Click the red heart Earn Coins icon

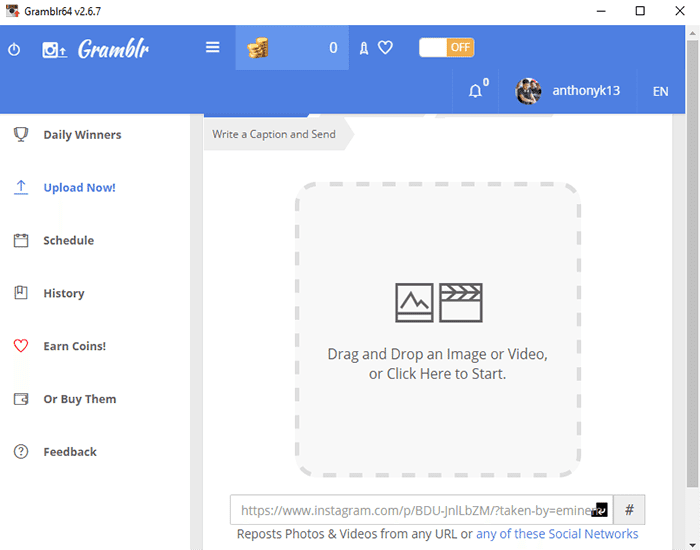[21, 346]
